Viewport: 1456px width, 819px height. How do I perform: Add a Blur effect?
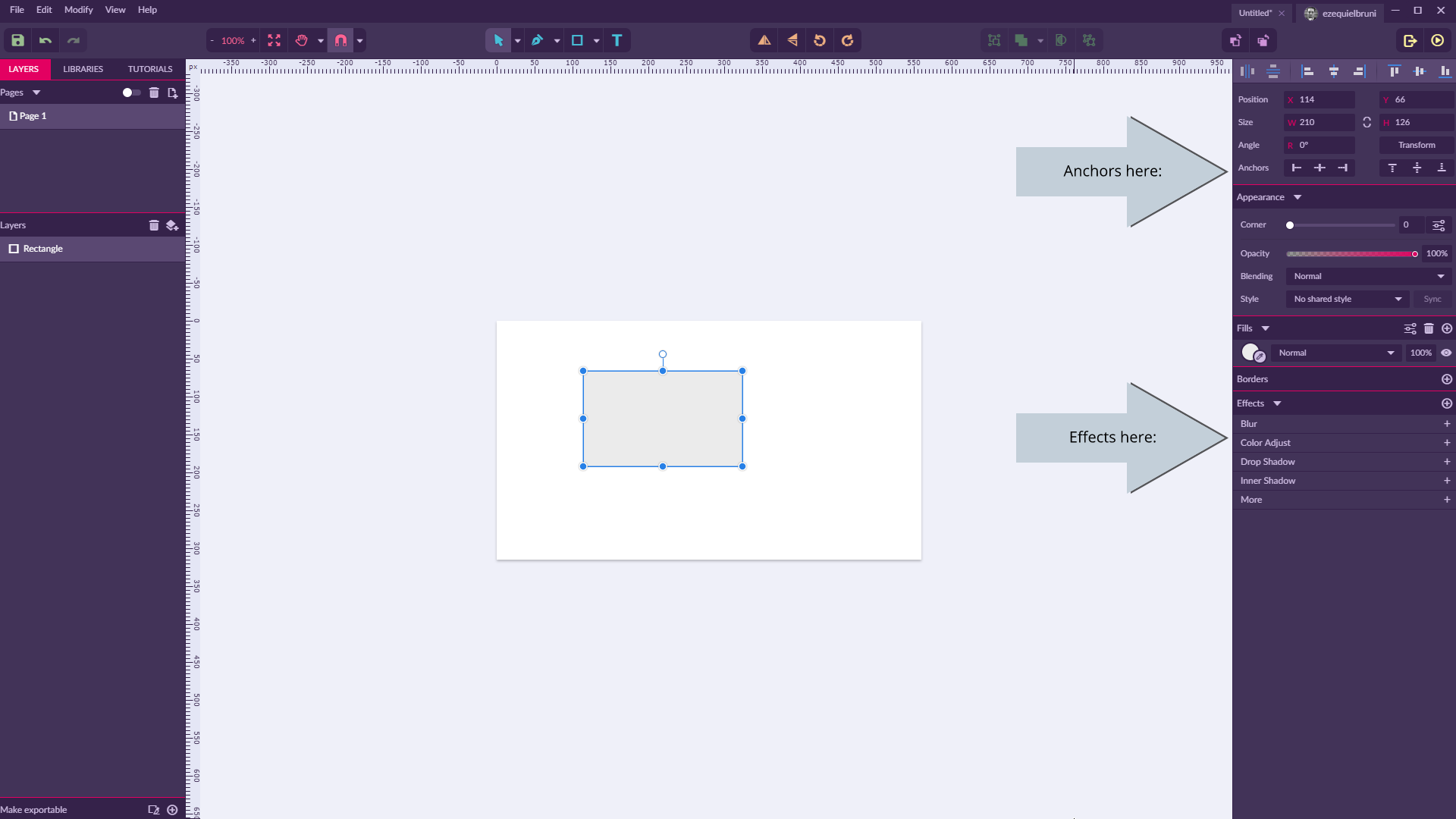(x=1447, y=425)
